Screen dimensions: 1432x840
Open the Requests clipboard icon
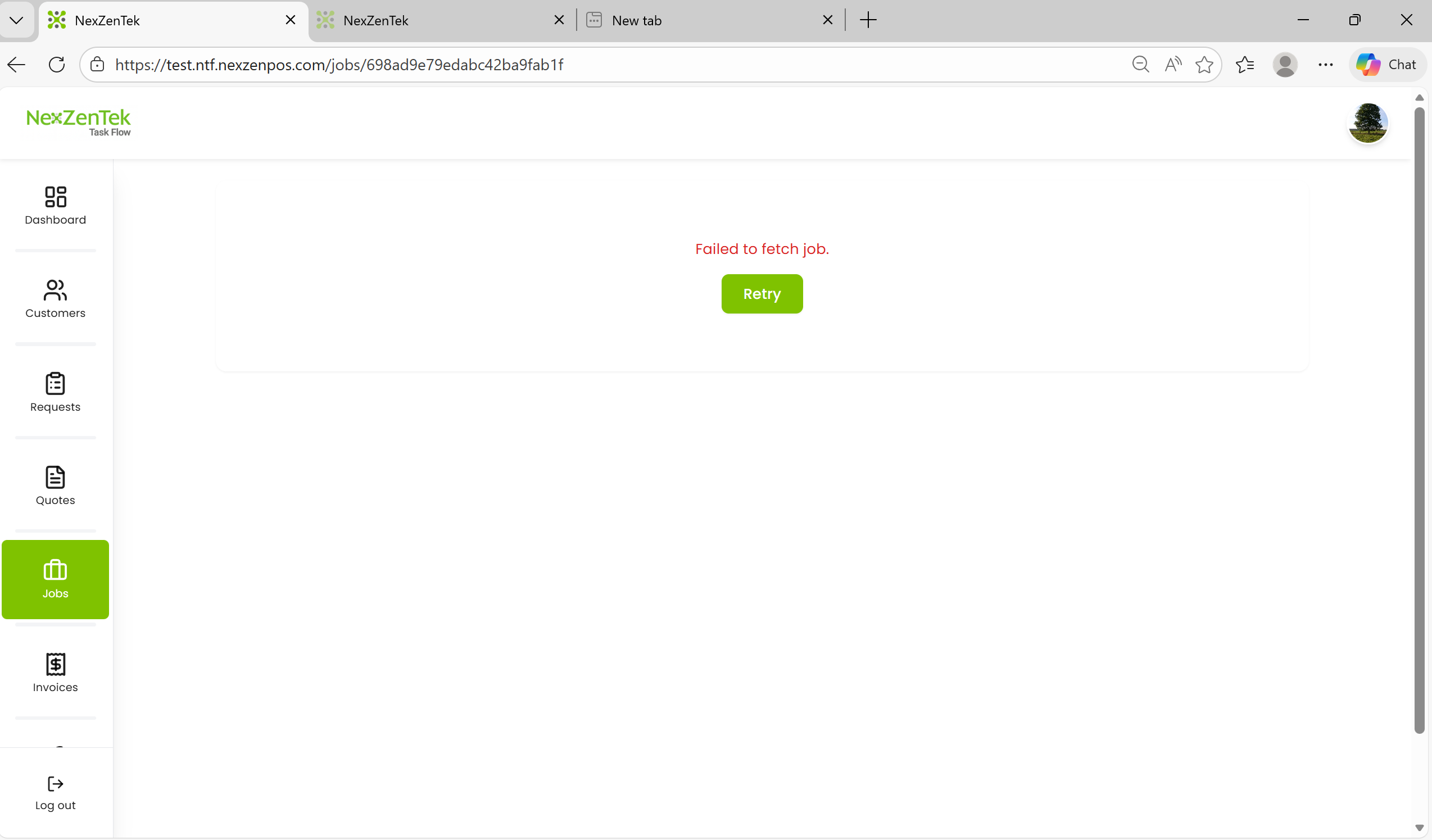click(x=55, y=384)
